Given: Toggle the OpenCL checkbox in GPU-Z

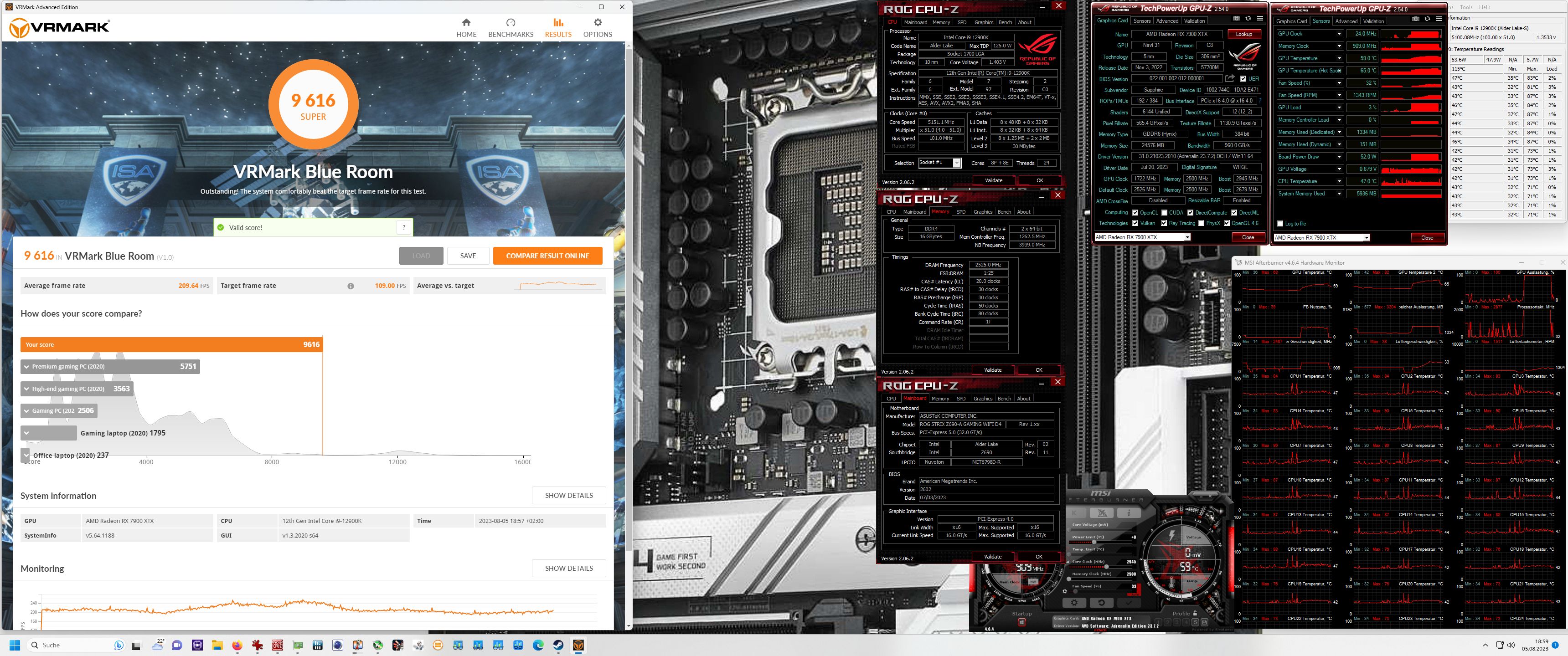Looking at the screenshot, I should tap(1135, 212).
